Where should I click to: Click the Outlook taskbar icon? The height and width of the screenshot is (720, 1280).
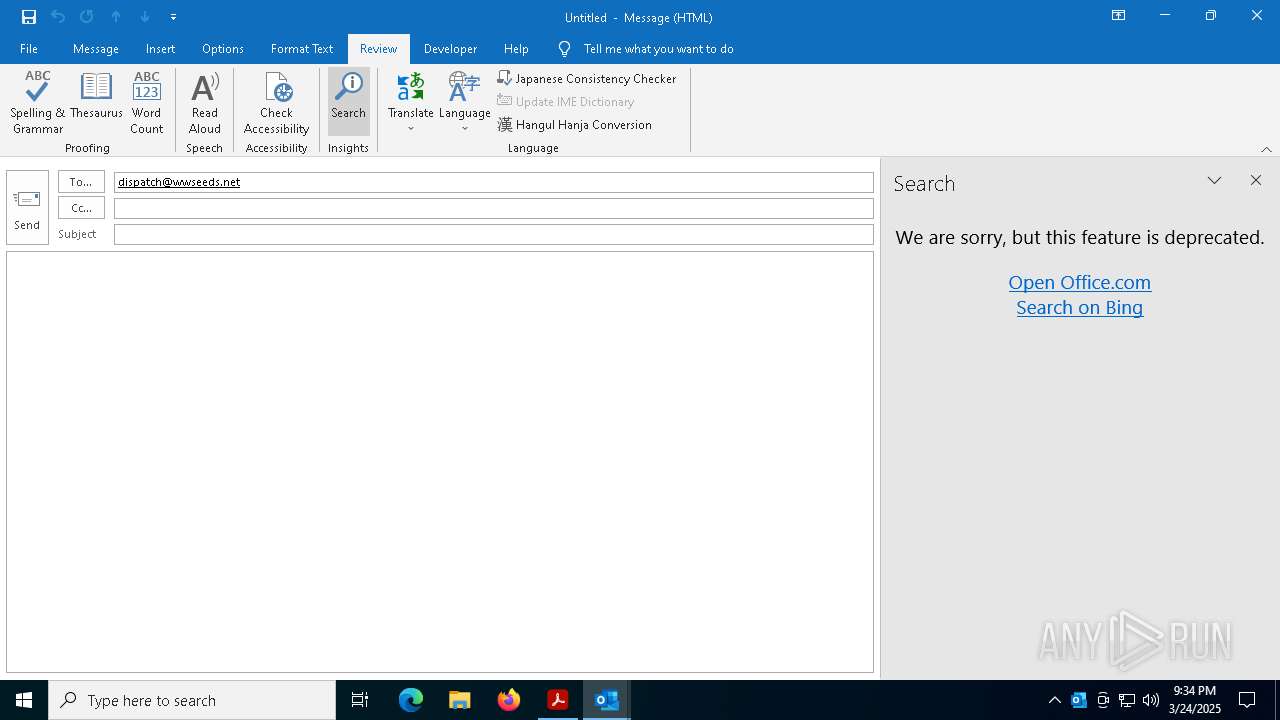[x=607, y=700]
